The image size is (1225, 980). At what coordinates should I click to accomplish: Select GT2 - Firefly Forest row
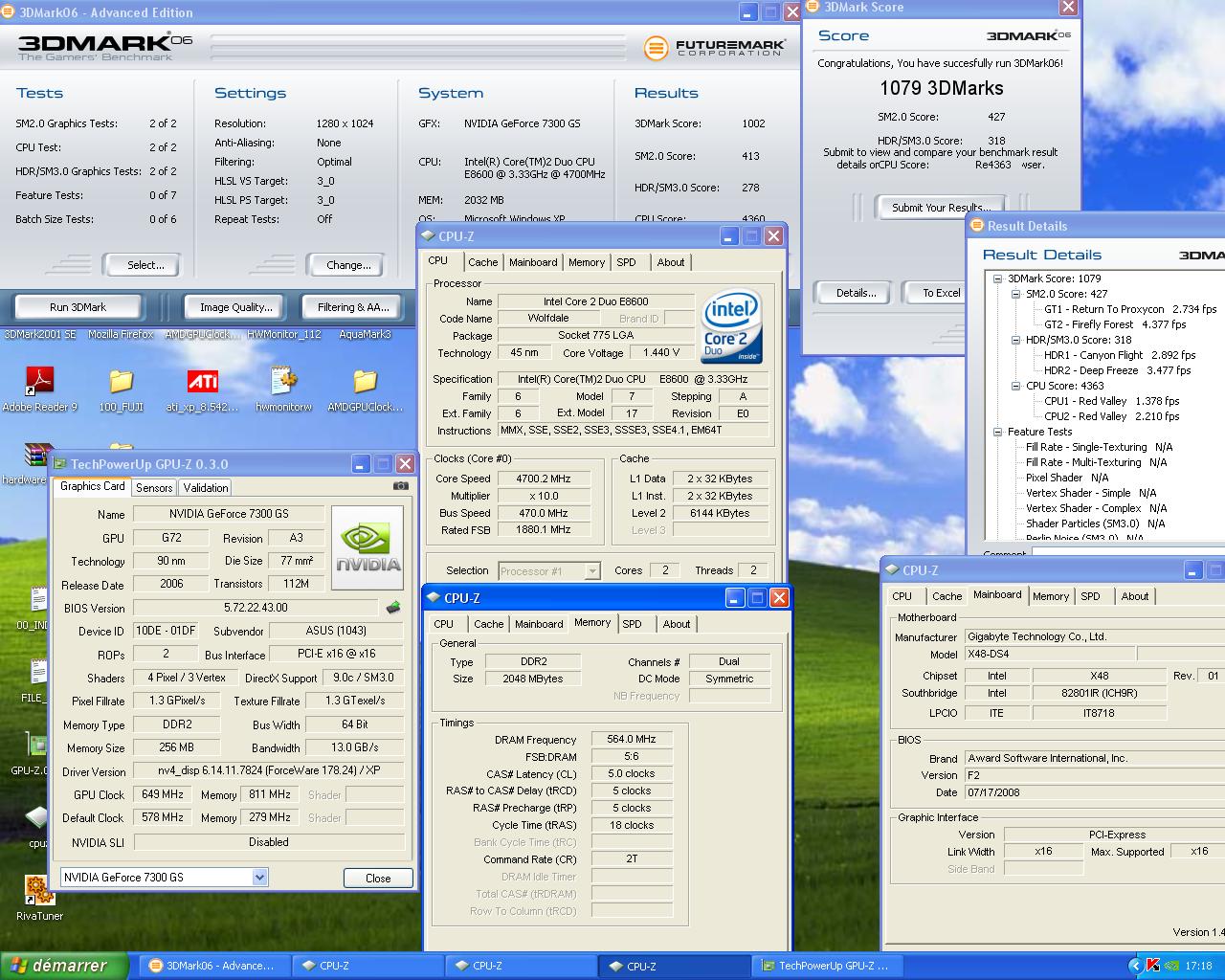click(1115, 324)
